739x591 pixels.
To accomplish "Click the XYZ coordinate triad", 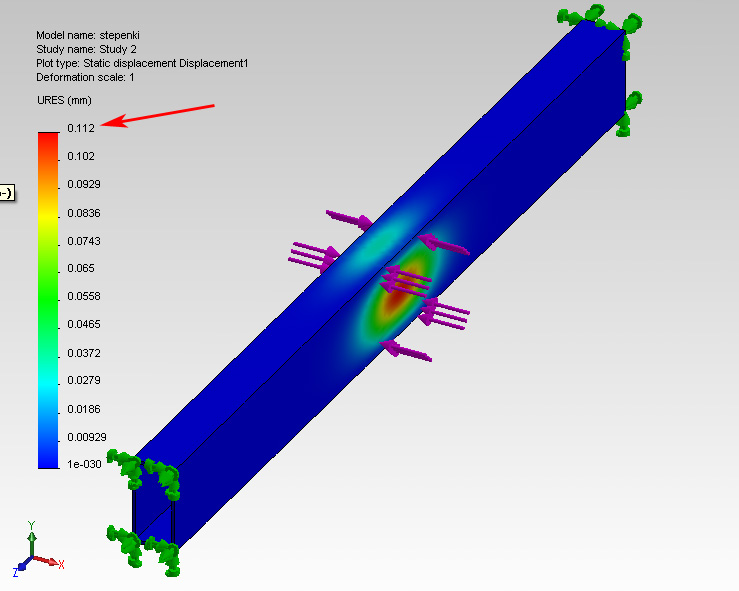I will click(x=38, y=549).
